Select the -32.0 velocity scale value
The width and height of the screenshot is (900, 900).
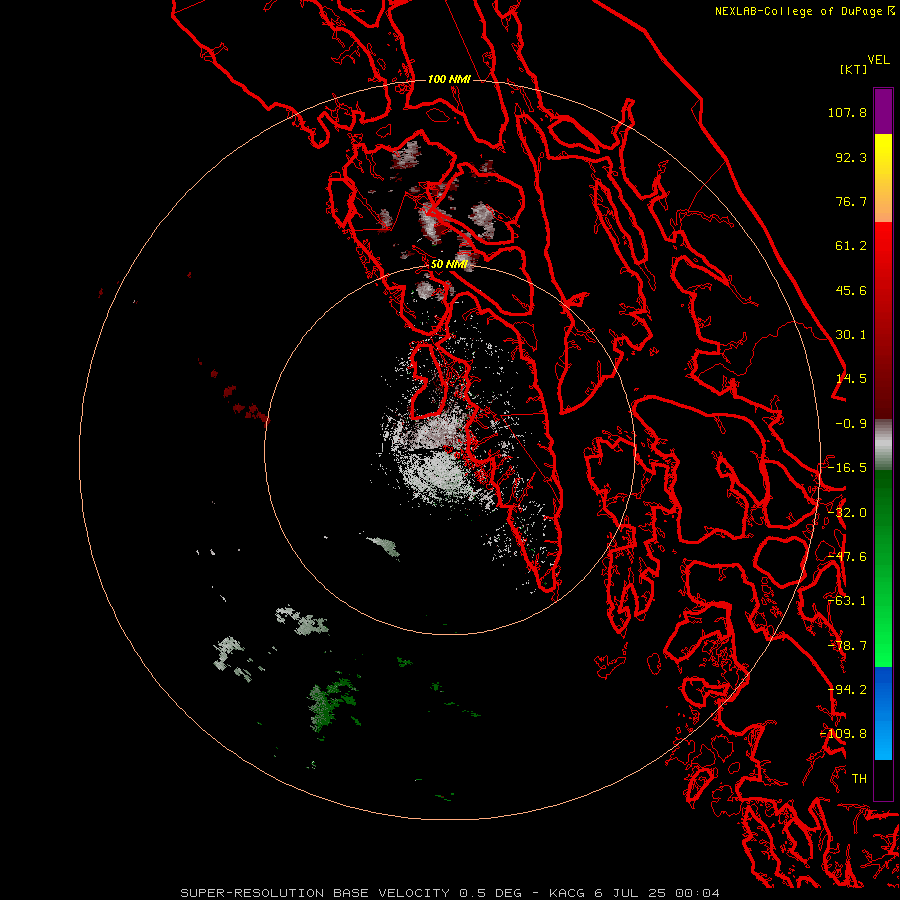847,513
